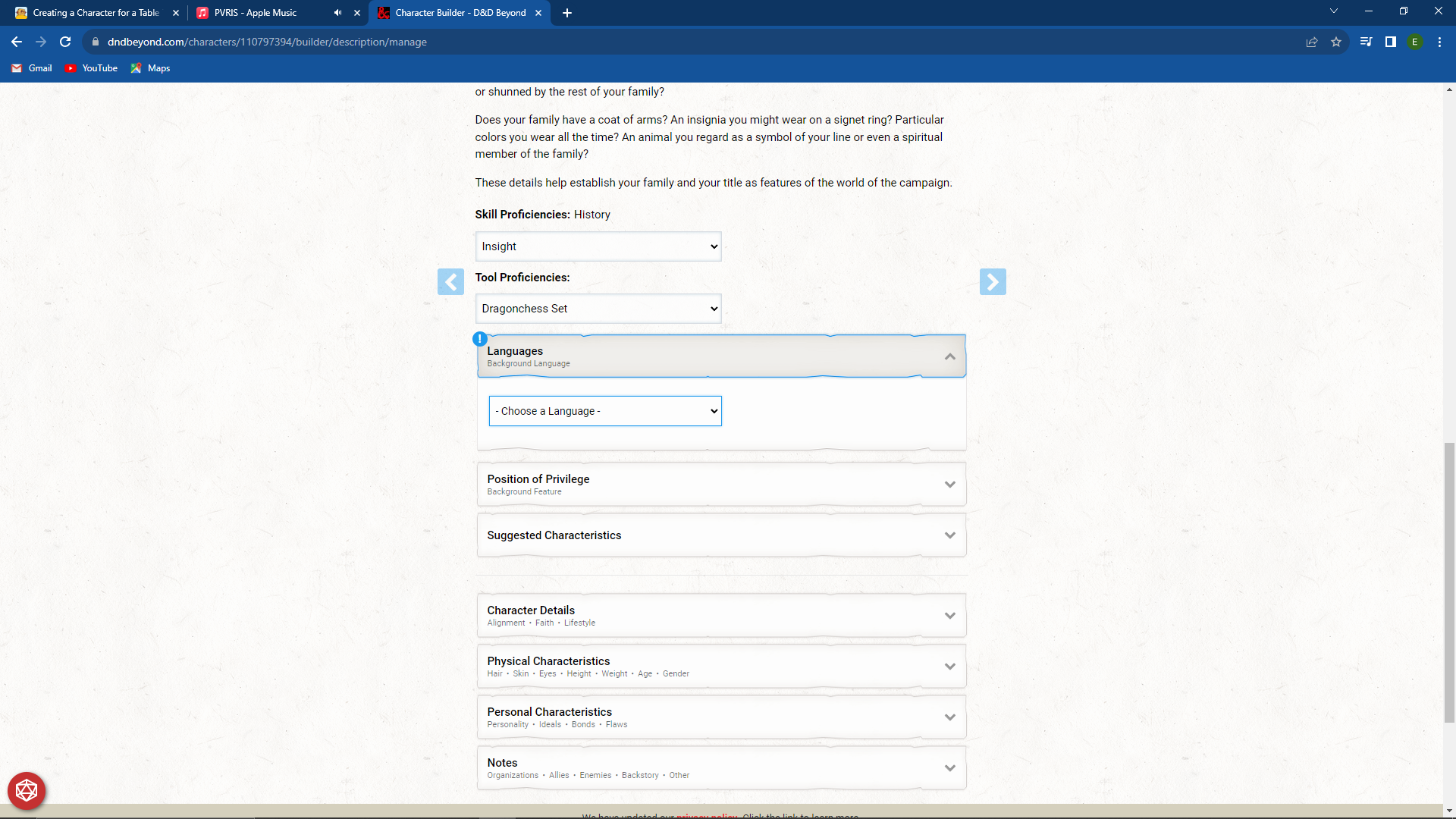Image resolution: width=1456 pixels, height=819 pixels.
Task: Change the Insight skill proficiency dropdown
Action: click(x=598, y=246)
